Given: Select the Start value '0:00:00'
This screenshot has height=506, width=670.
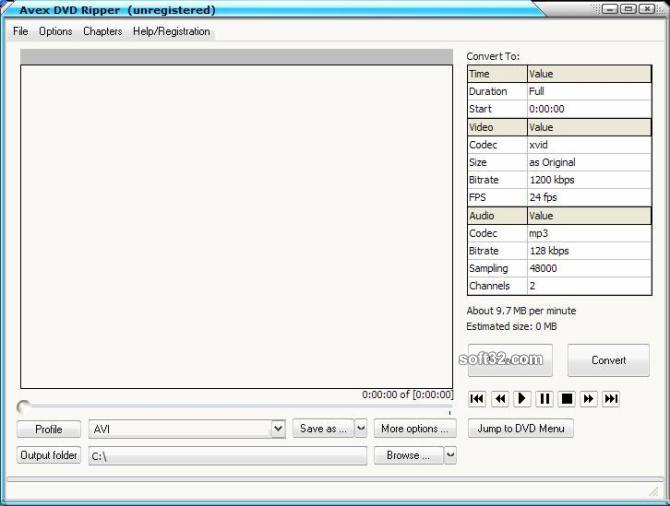Looking at the screenshot, I should [589, 109].
